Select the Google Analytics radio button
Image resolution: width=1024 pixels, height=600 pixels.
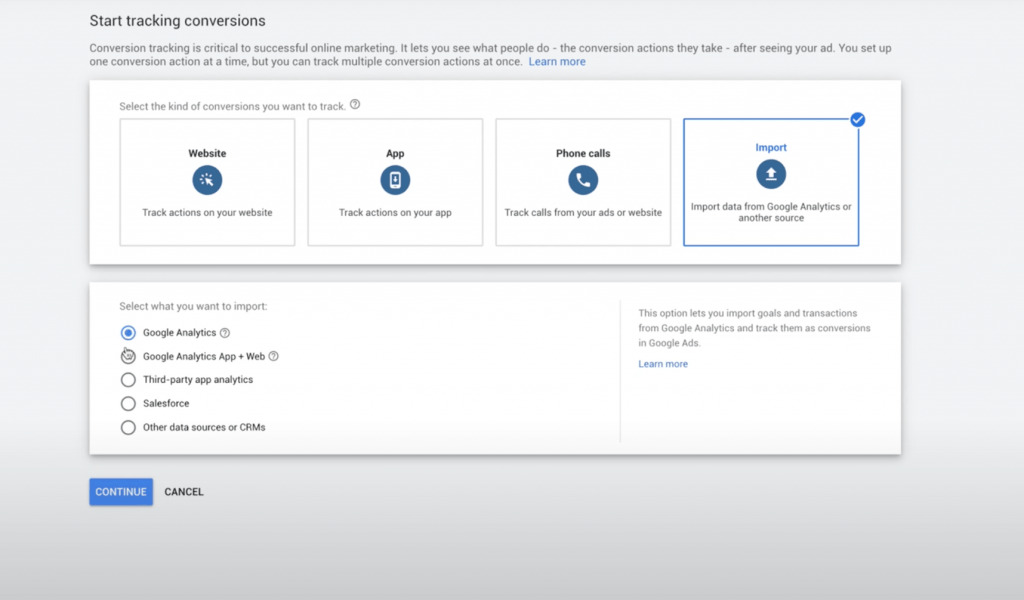point(128,333)
